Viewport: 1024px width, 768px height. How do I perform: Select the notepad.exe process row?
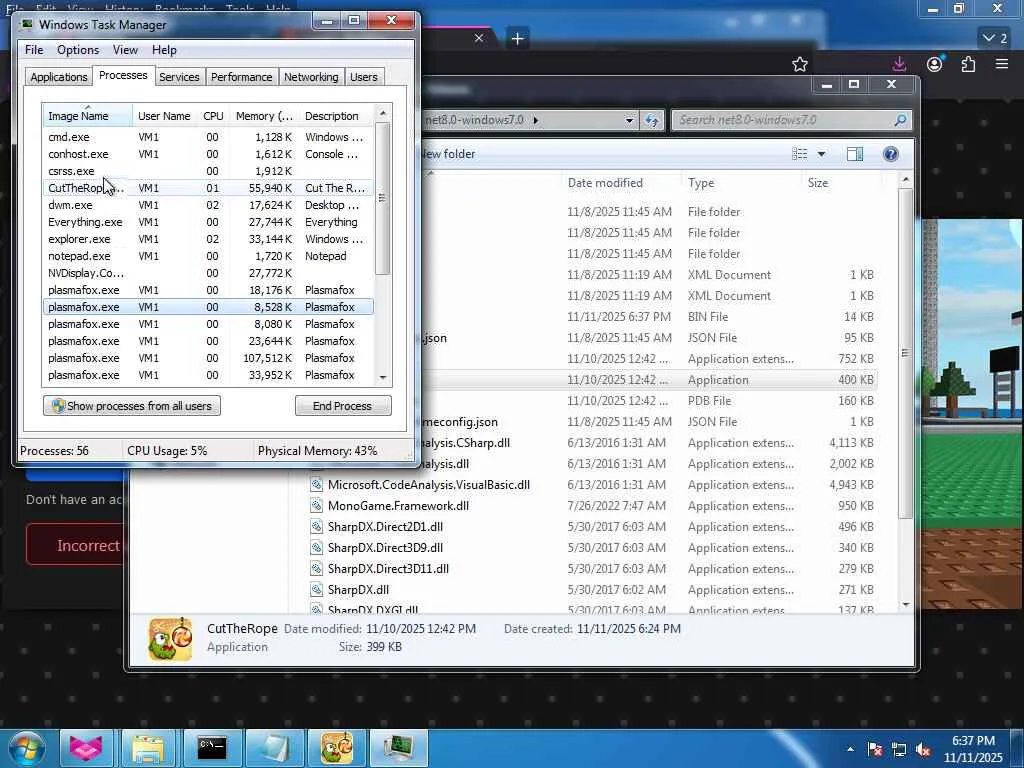[208, 256]
